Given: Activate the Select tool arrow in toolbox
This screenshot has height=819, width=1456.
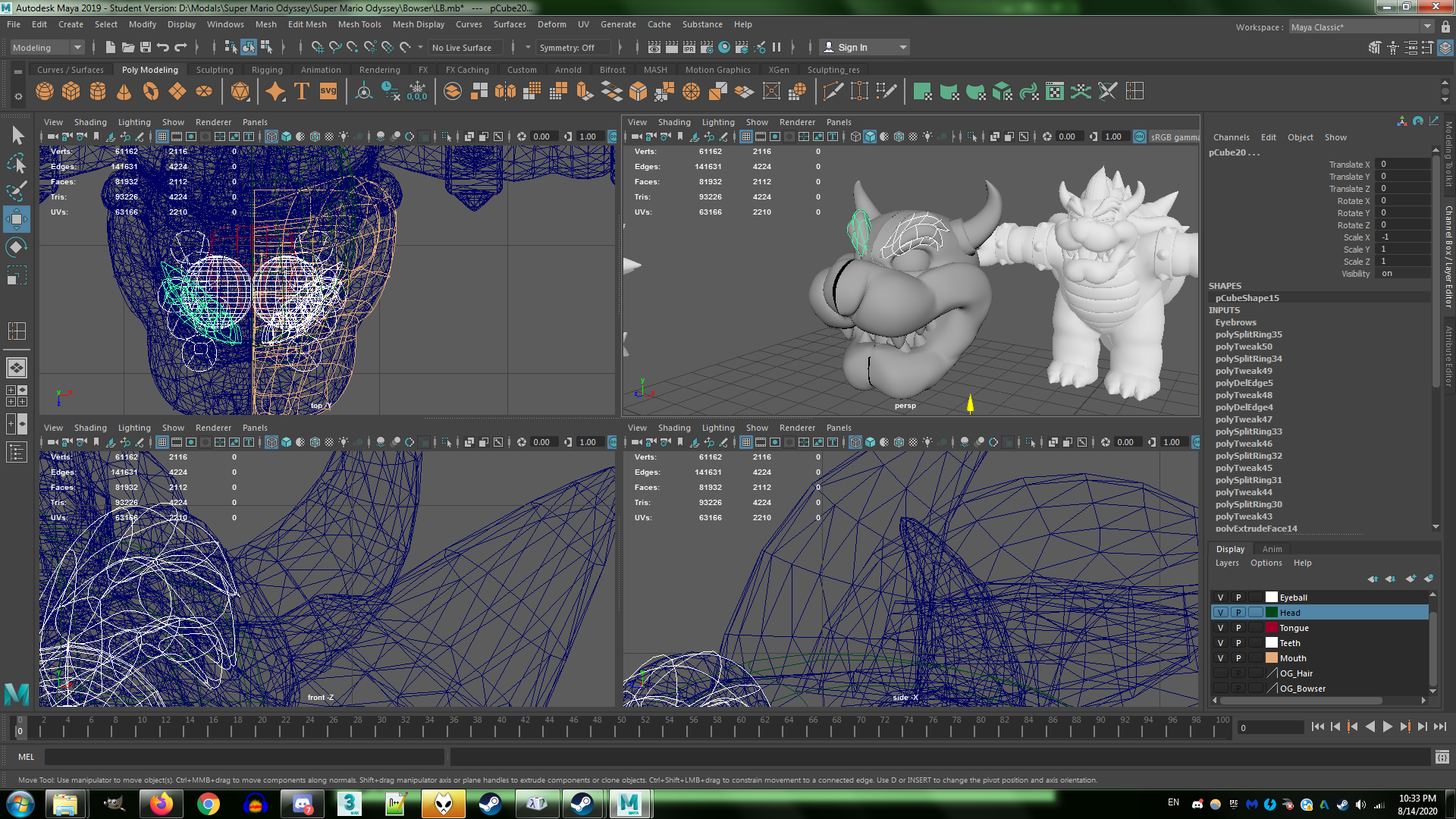Looking at the screenshot, I should click(x=17, y=136).
